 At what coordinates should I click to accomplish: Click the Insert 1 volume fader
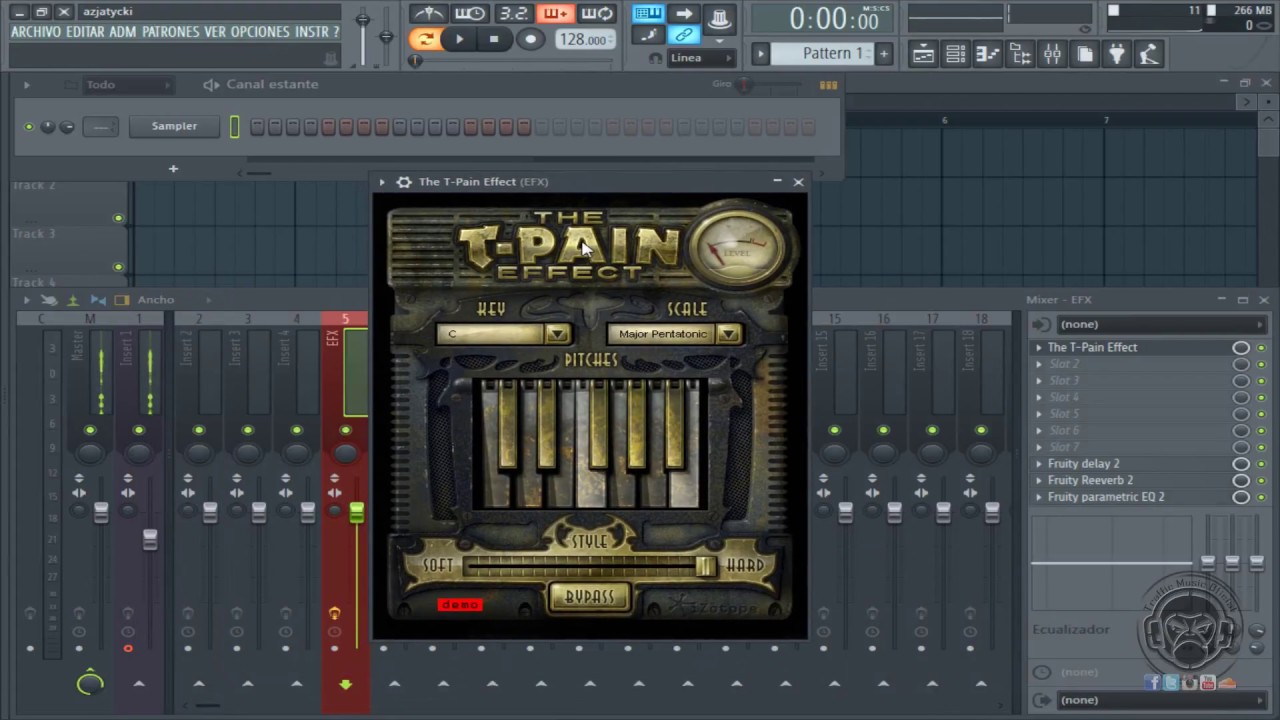tap(150, 539)
